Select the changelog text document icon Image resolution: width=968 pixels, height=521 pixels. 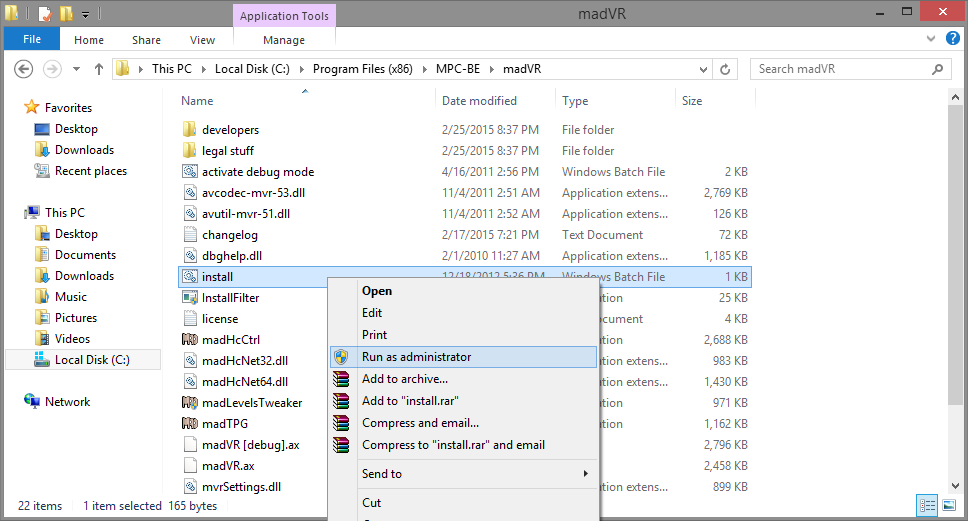tap(190, 235)
